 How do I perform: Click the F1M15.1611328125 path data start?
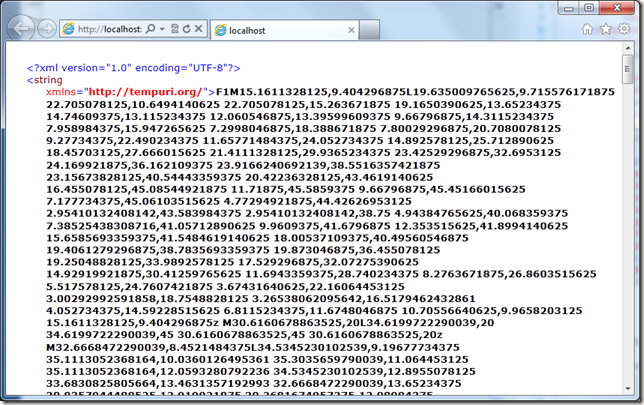[x=272, y=92]
